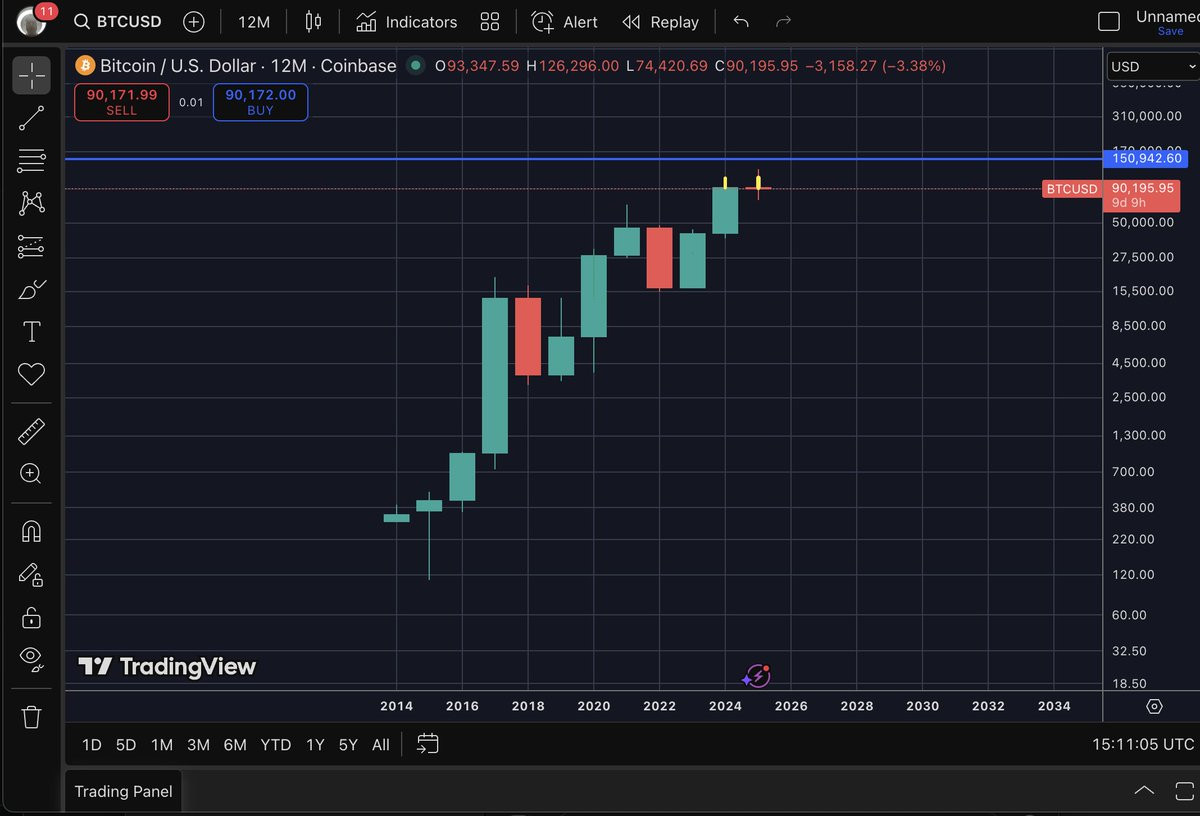Open the user profile avatar menu

pos(34,21)
